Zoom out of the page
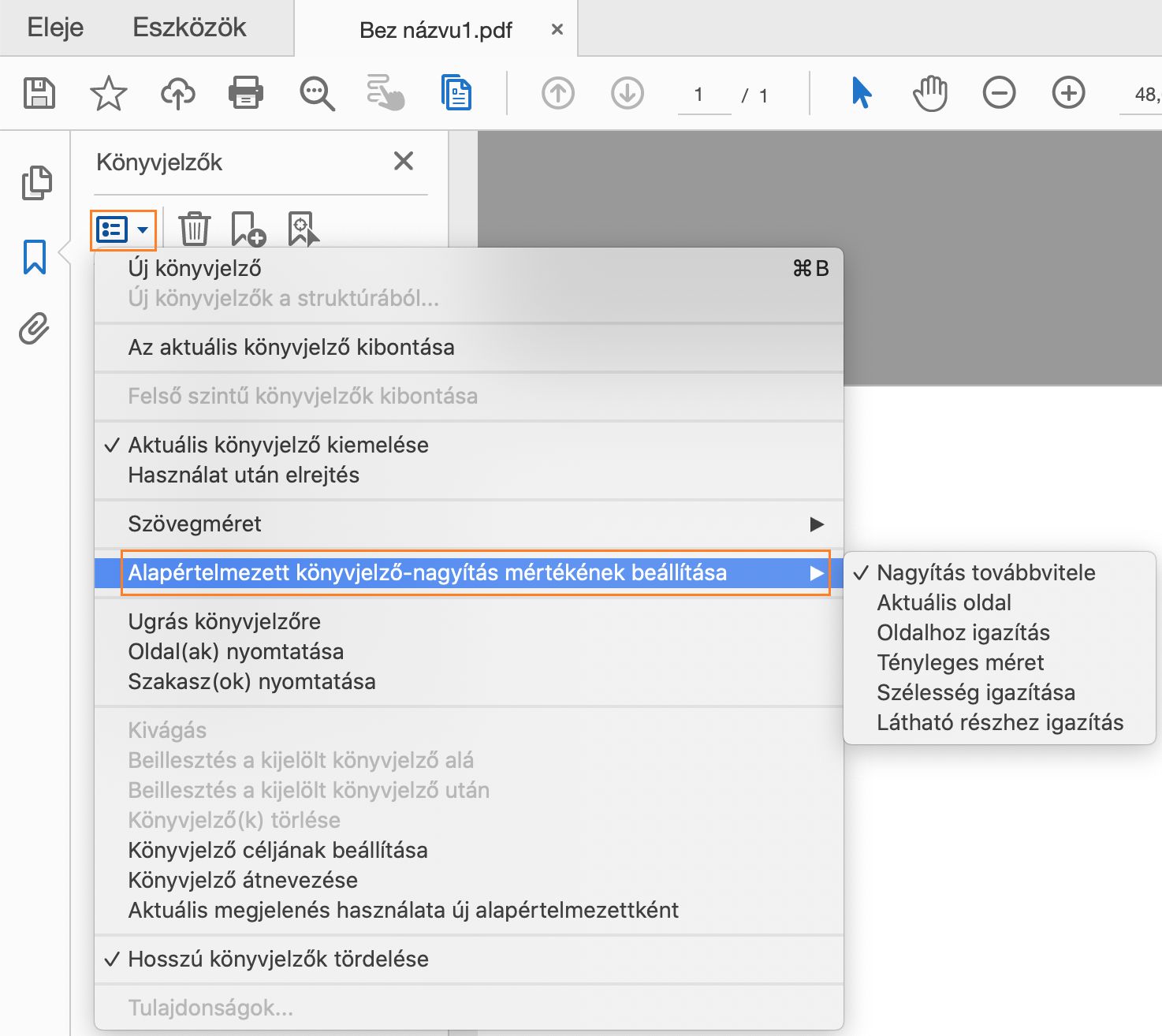1162x1036 pixels. [999, 92]
